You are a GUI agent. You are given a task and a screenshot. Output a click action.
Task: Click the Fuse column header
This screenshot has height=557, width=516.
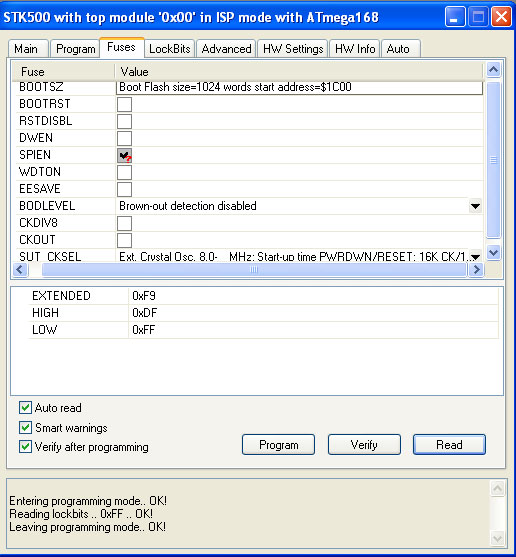(63, 72)
